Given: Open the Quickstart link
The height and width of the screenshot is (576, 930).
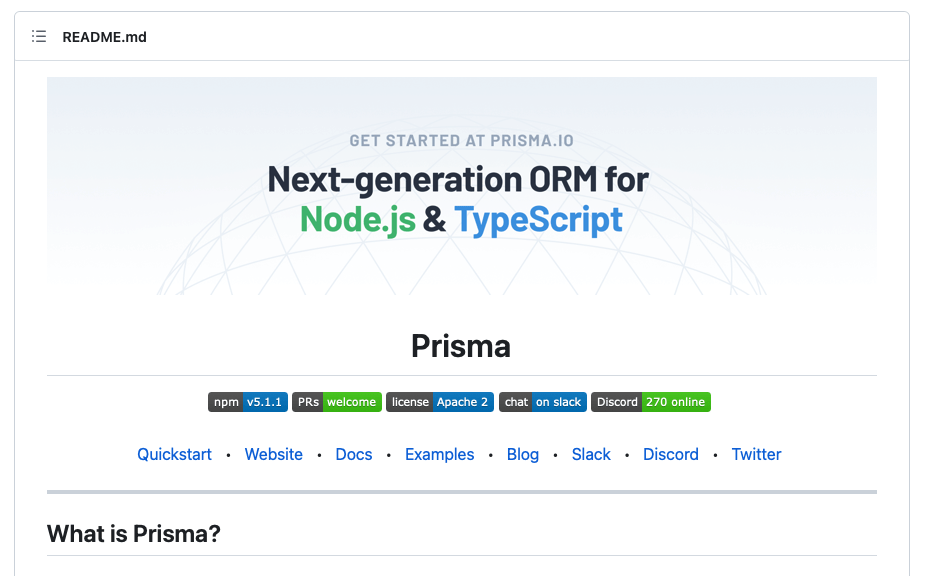Looking at the screenshot, I should click(174, 454).
